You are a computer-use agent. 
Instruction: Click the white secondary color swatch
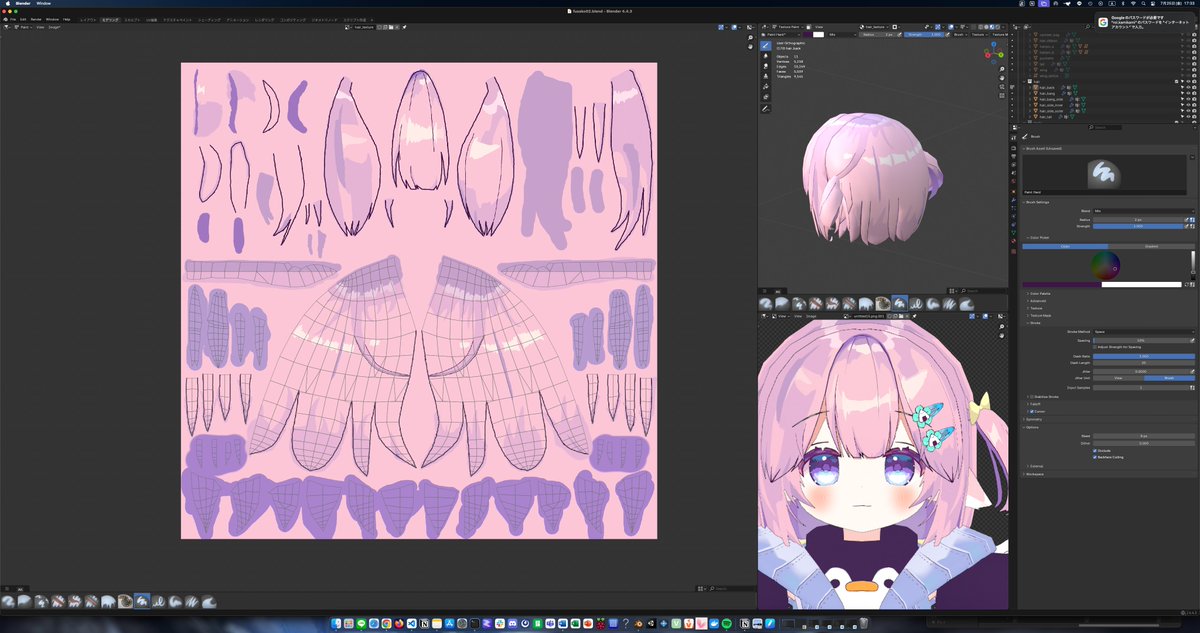coord(1142,284)
